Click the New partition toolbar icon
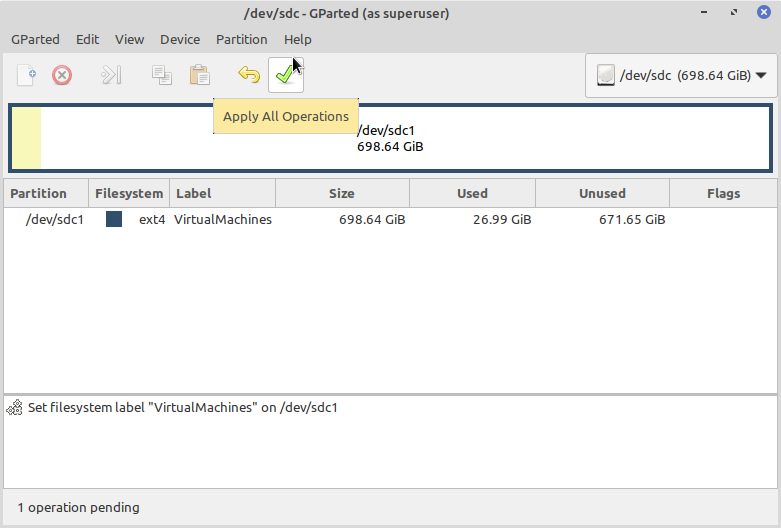 tap(27, 75)
